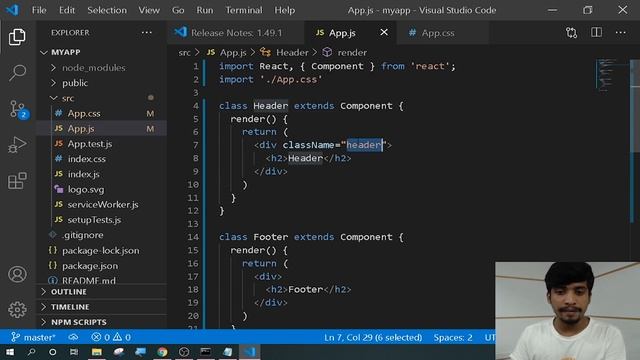Open .gitignore in file tree
This screenshot has height=360, width=640.
tap(82, 235)
